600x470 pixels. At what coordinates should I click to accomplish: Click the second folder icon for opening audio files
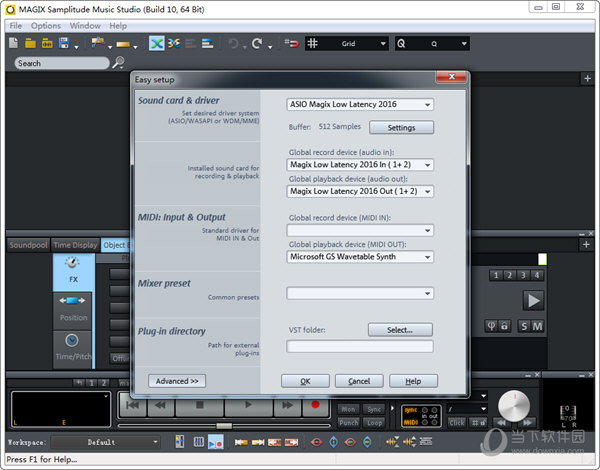47,43
